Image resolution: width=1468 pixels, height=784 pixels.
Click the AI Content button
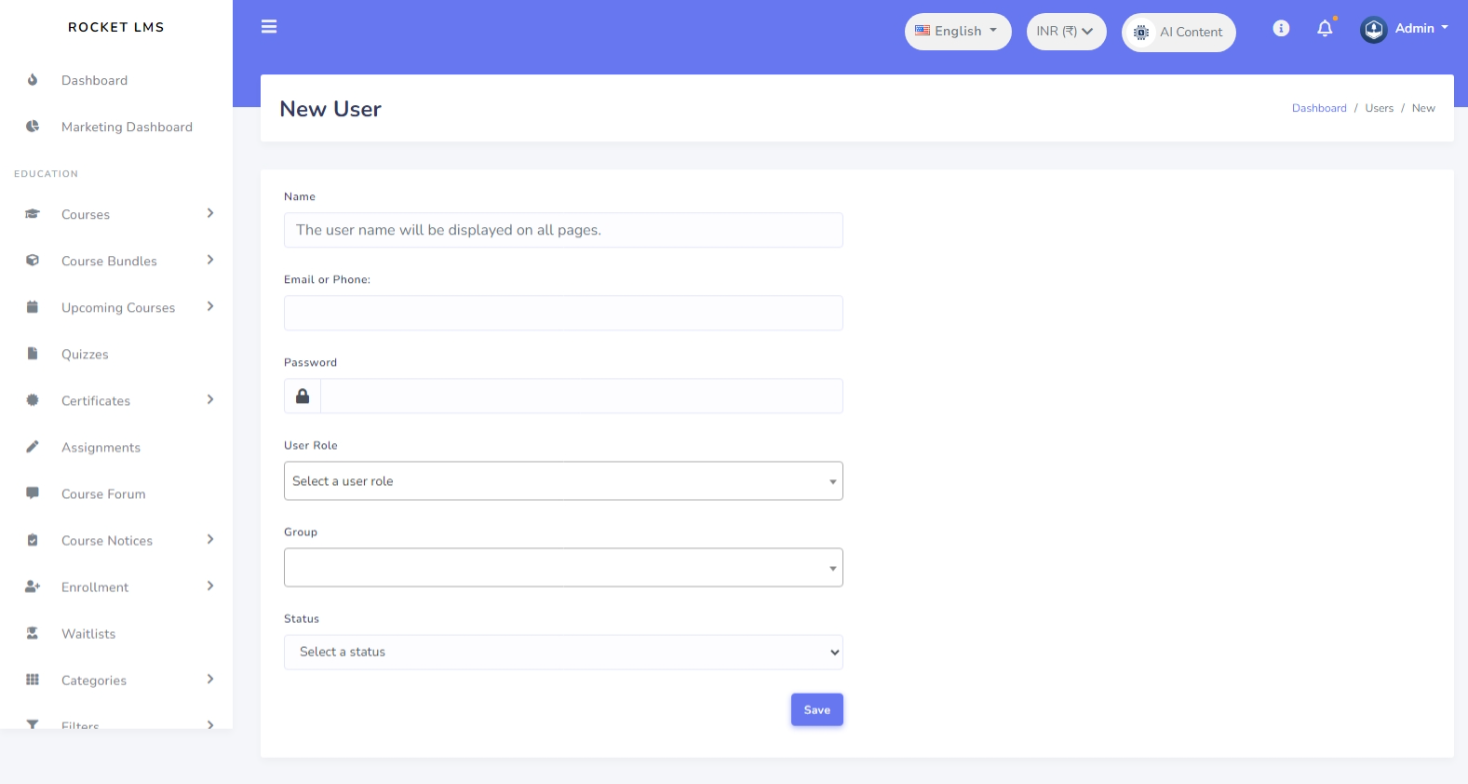pos(1179,32)
